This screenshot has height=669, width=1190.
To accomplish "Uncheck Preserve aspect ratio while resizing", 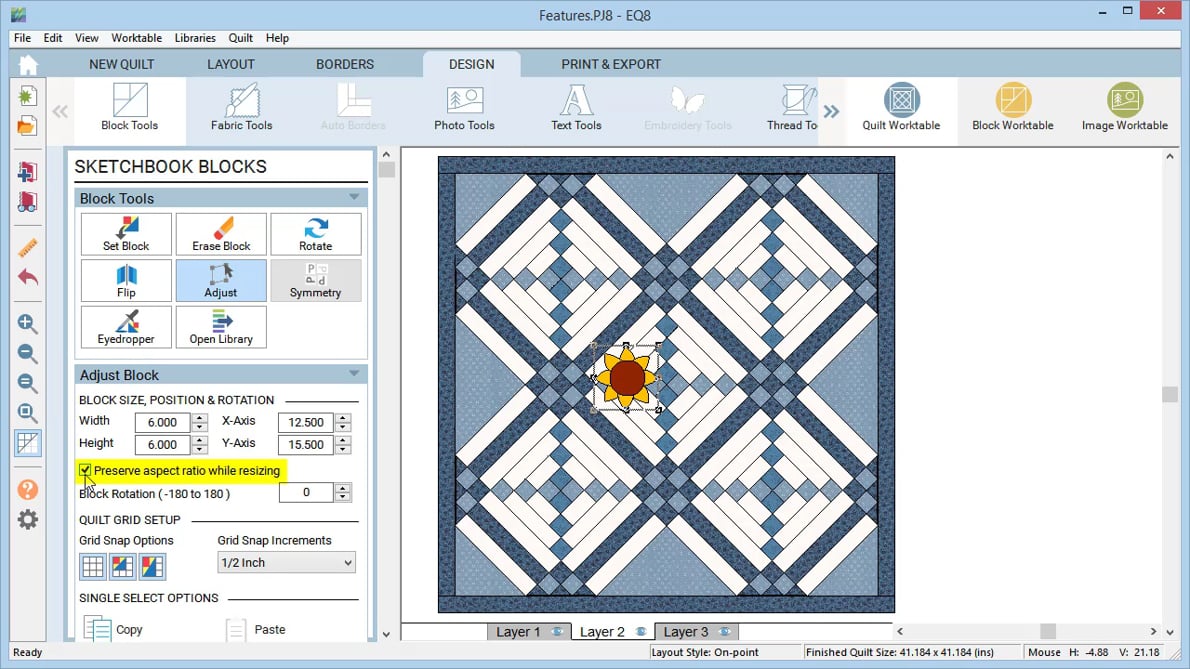I will (x=86, y=470).
